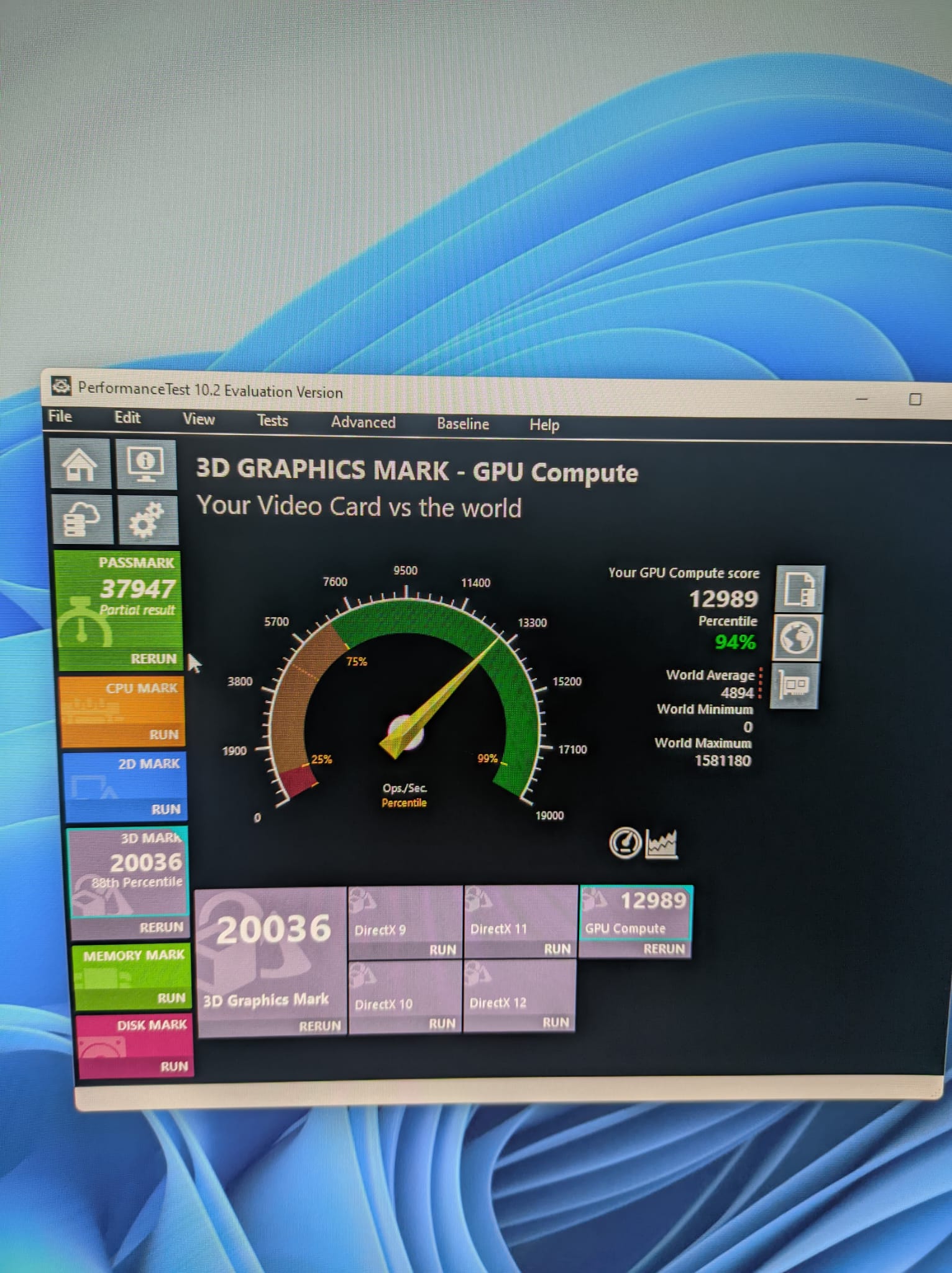Run the DirectX 10 test

[442, 1023]
